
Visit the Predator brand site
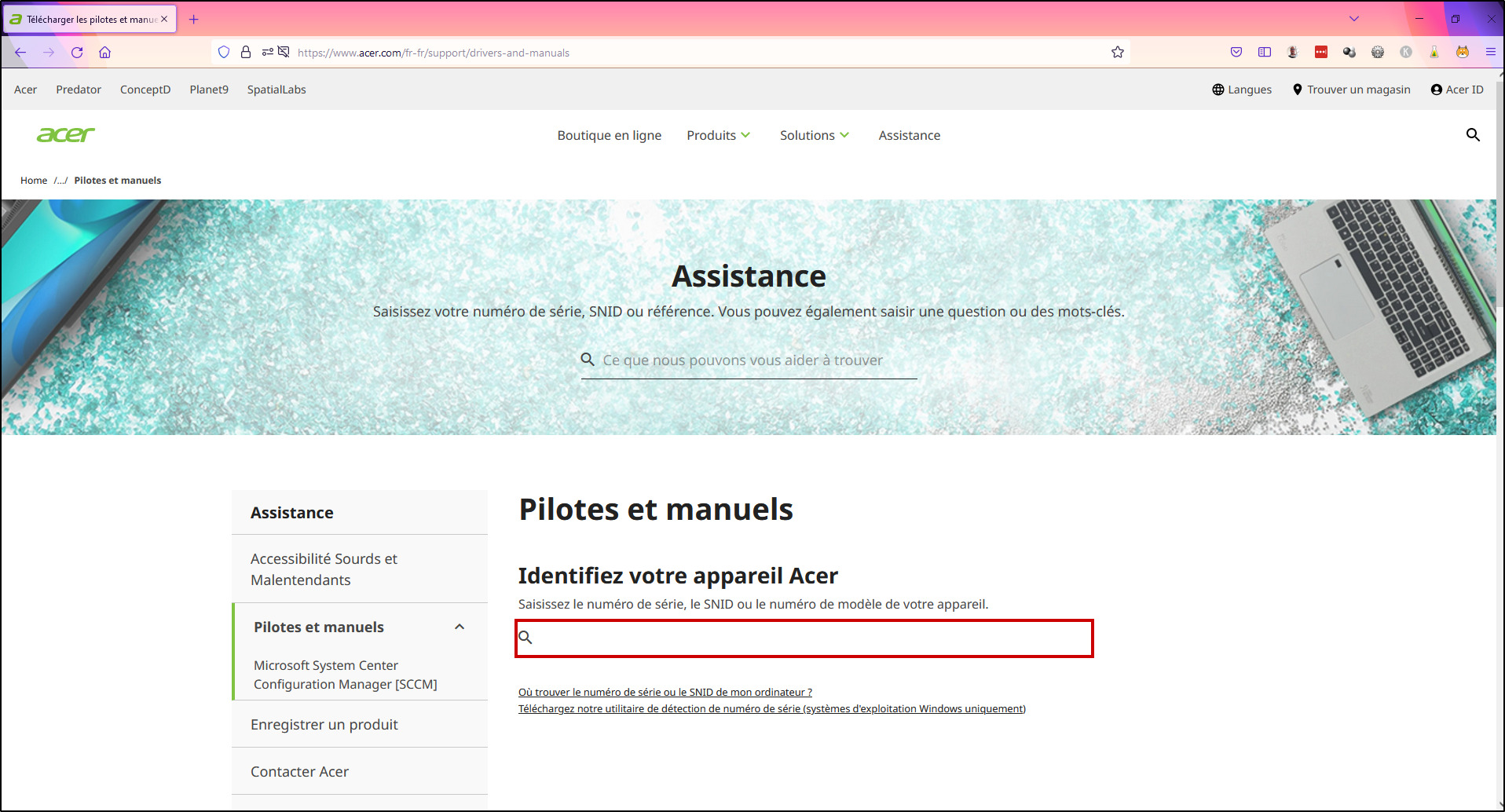pyautogui.click(x=79, y=90)
